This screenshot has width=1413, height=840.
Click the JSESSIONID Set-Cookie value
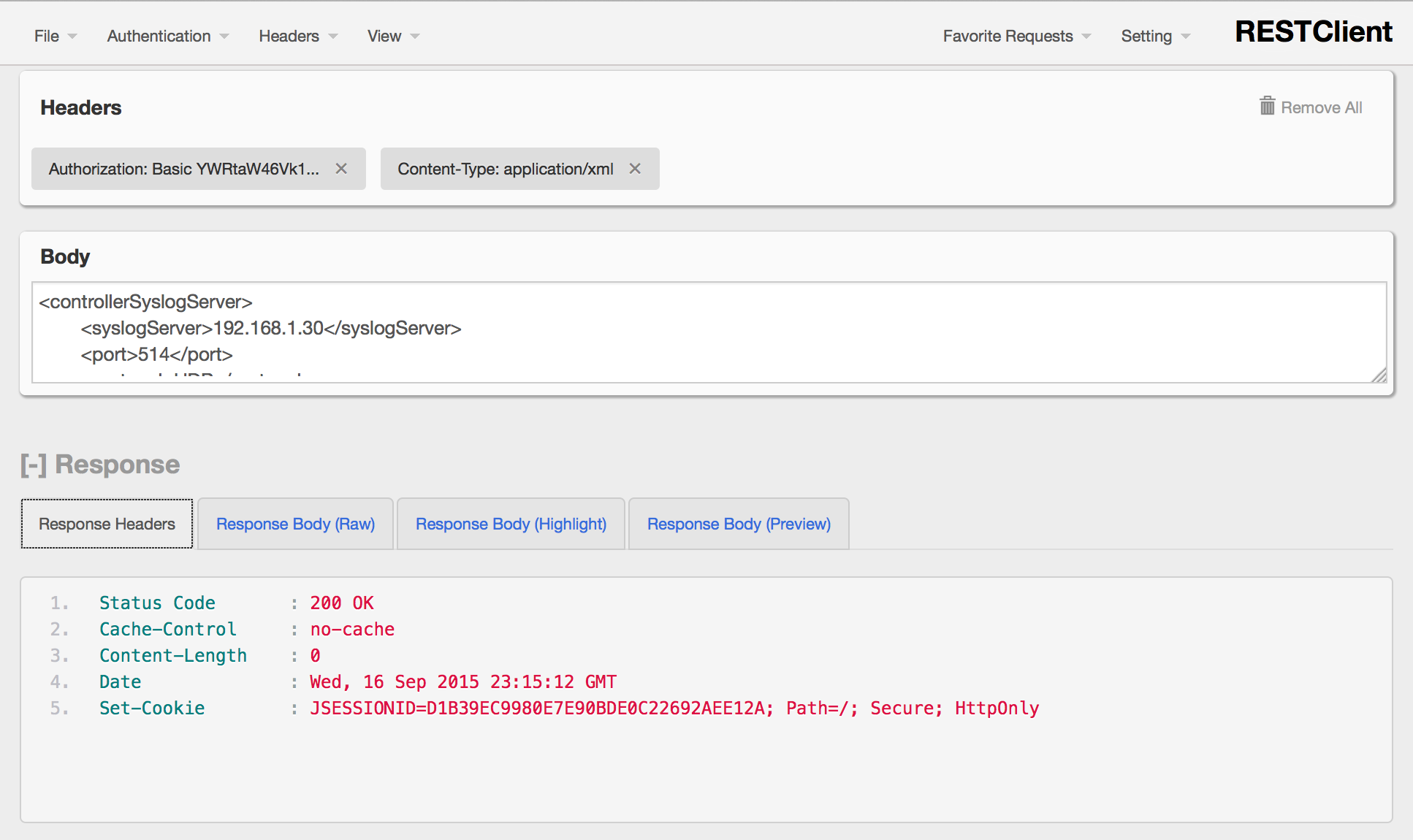(x=541, y=708)
